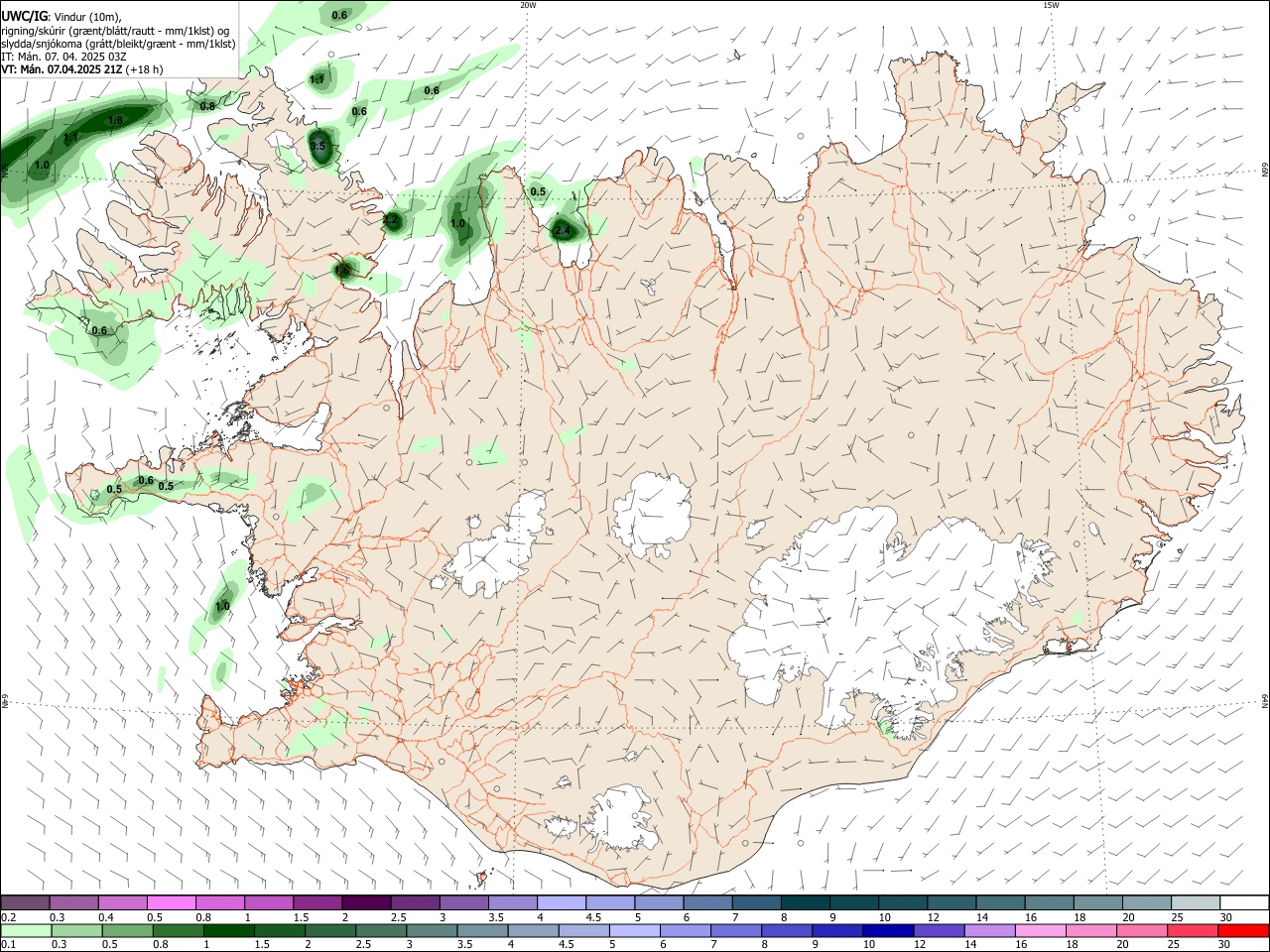
Task: Select the dark navy-blue swatch labeled 10 in lower row
Action: (x=887, y=930)
